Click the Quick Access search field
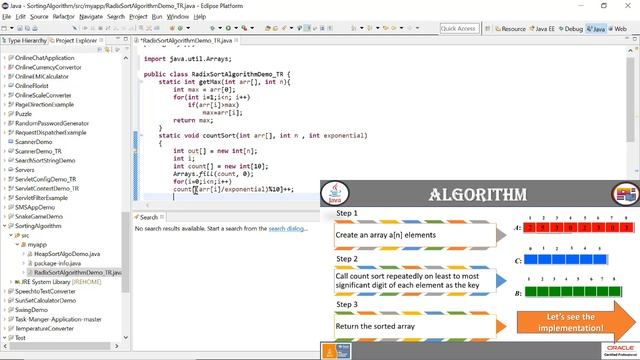This screenshot has height=360, width=640. (459, 29)
